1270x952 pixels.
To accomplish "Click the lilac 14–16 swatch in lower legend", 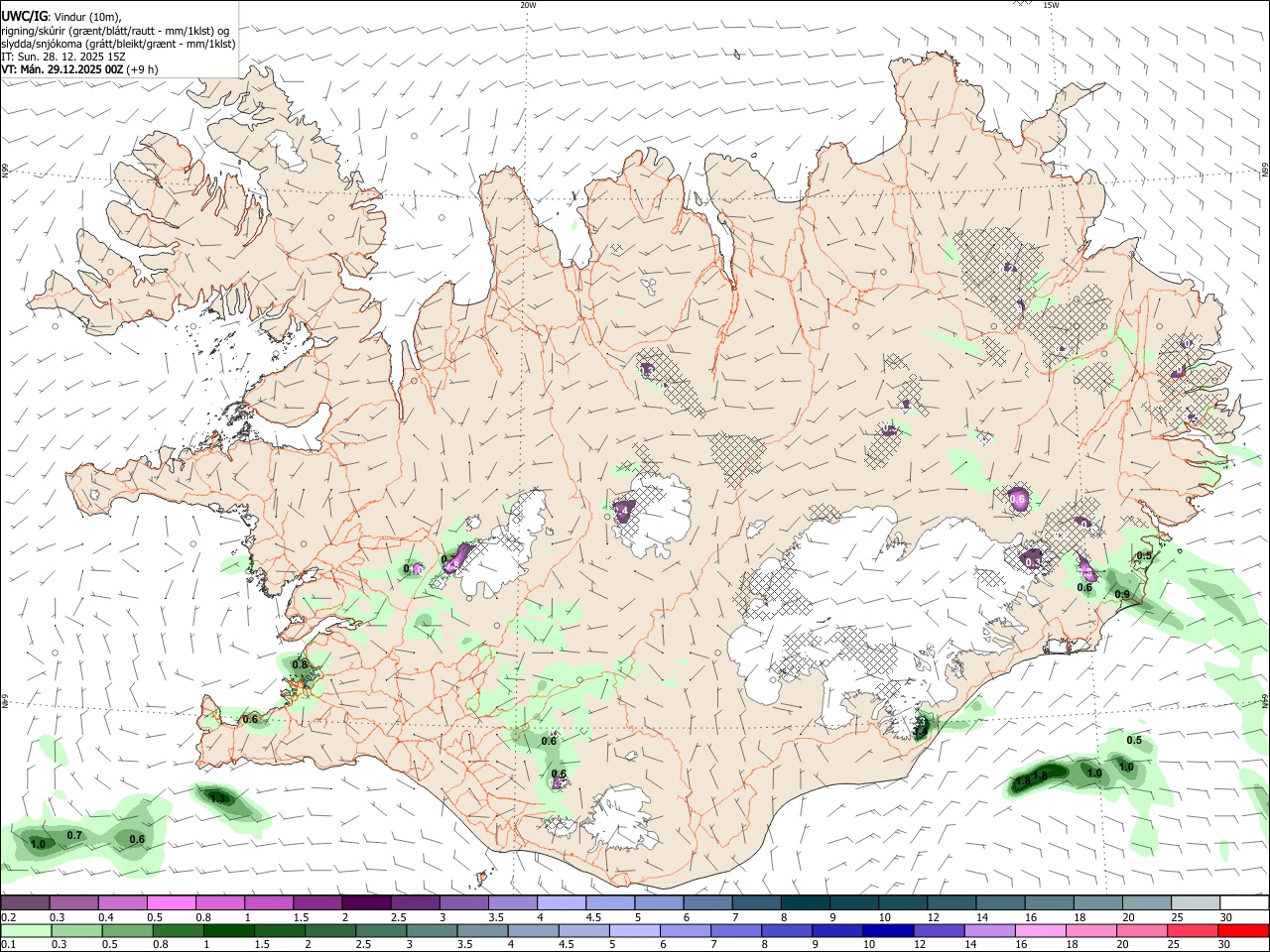I will 990,932.
